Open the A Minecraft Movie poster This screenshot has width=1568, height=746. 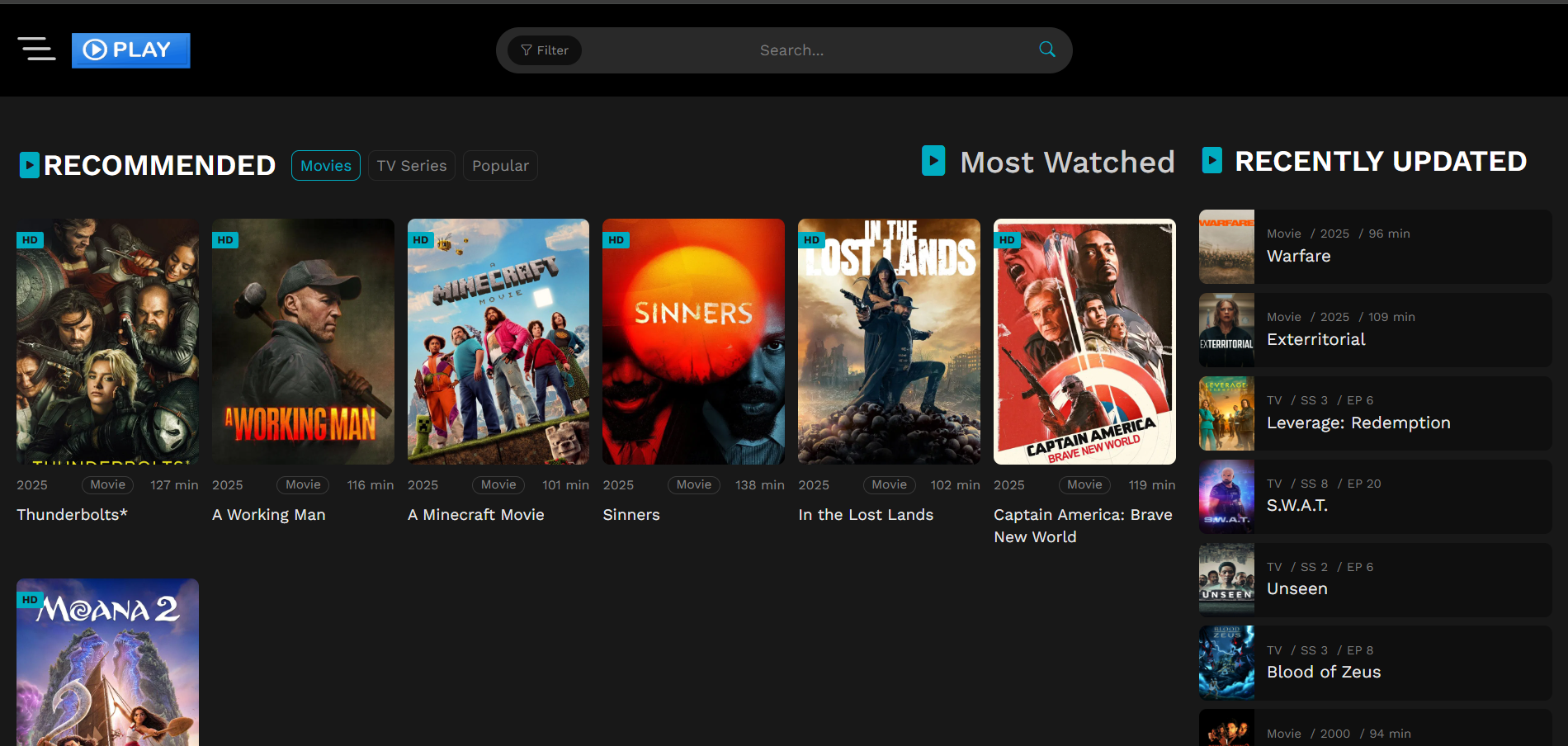point(498,341)
